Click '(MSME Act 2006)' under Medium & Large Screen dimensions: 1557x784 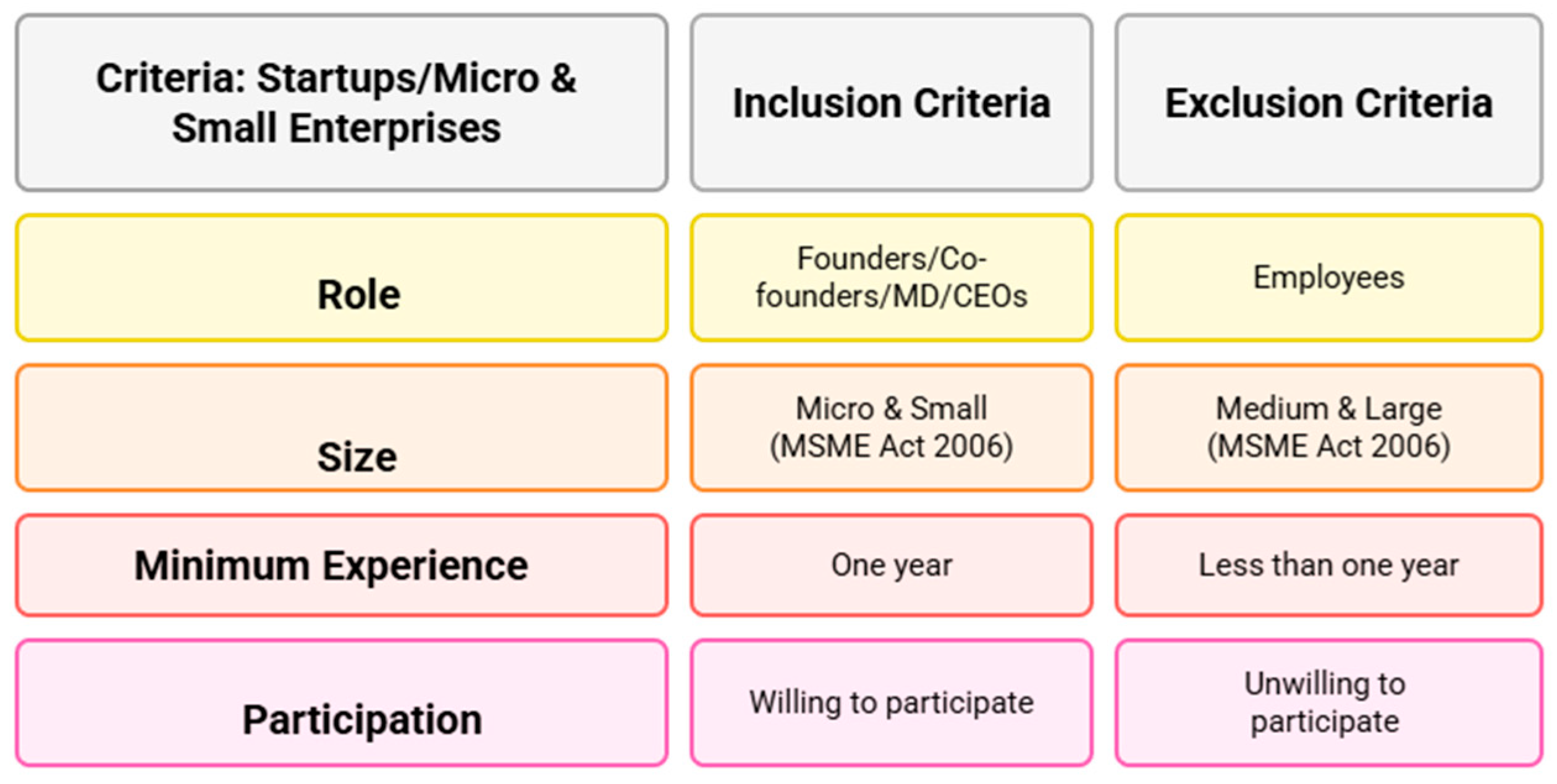pos(1328,446)
